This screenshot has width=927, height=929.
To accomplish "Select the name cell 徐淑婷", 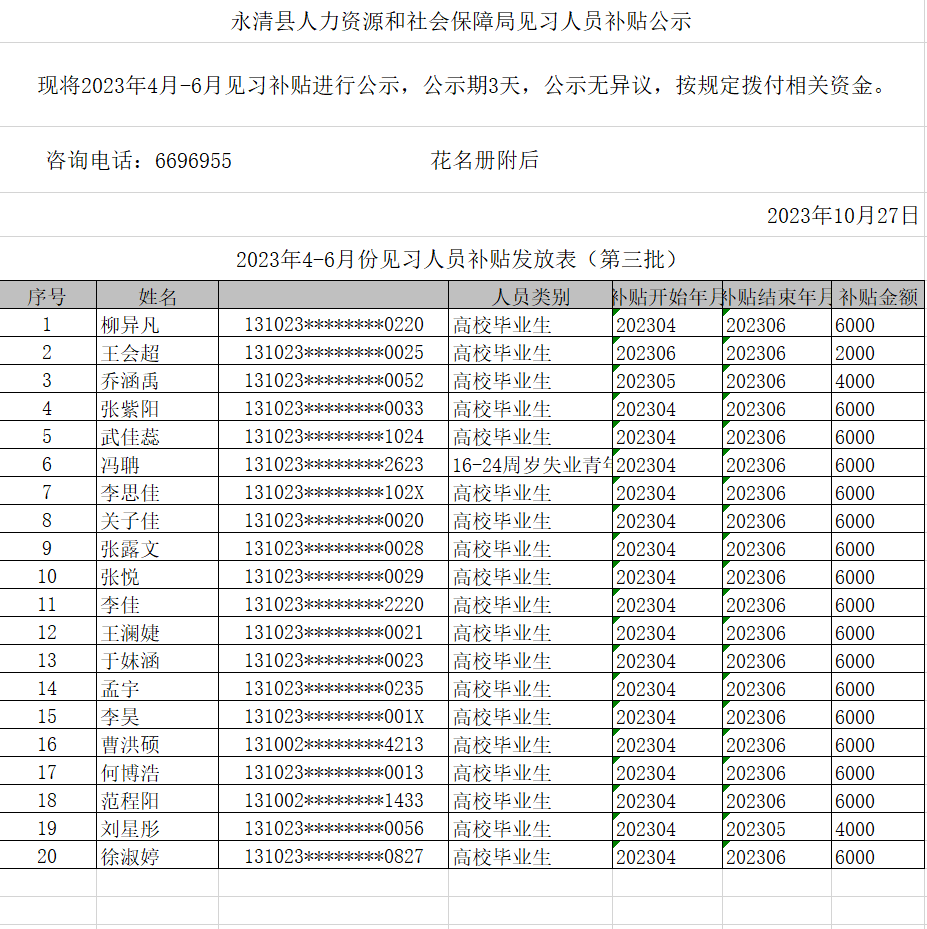I will 158,856.
